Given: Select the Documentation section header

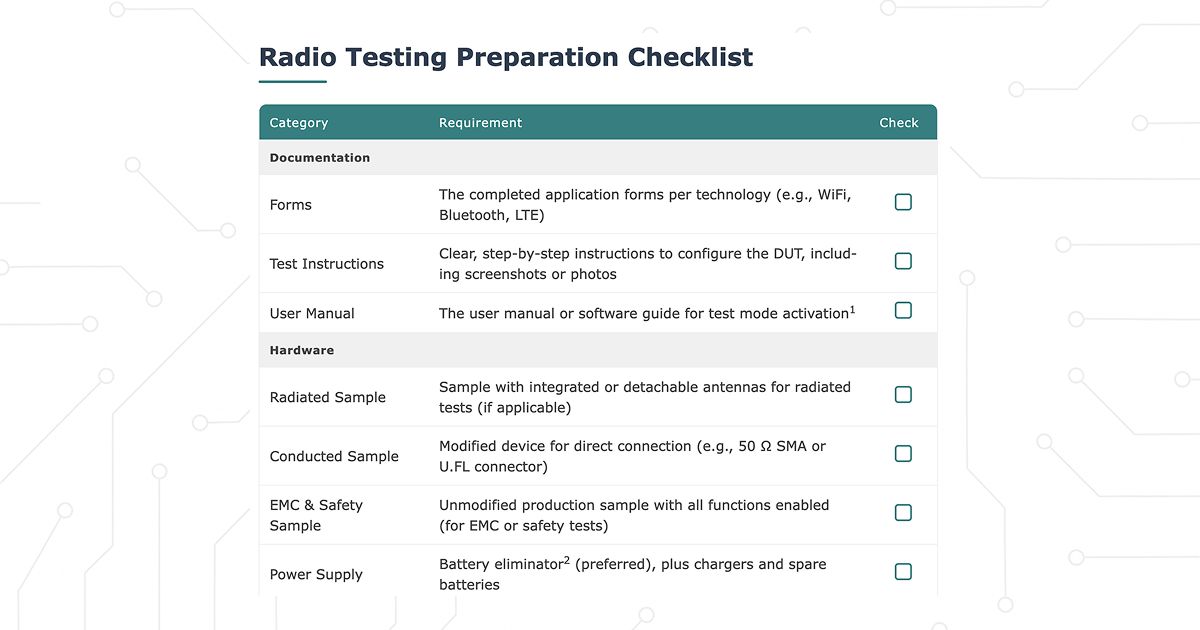Looking at the screenshot, I should (319, 157).
